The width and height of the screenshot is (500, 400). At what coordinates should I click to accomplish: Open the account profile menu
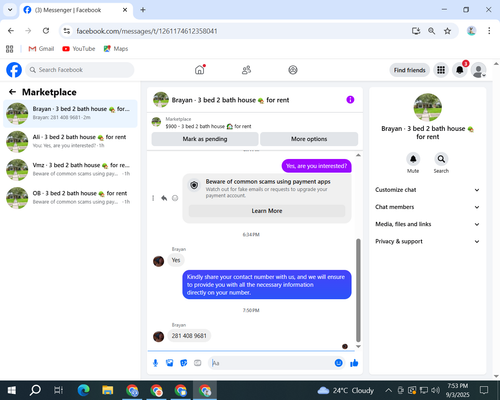pyautogui.click(x=479, y=70)
